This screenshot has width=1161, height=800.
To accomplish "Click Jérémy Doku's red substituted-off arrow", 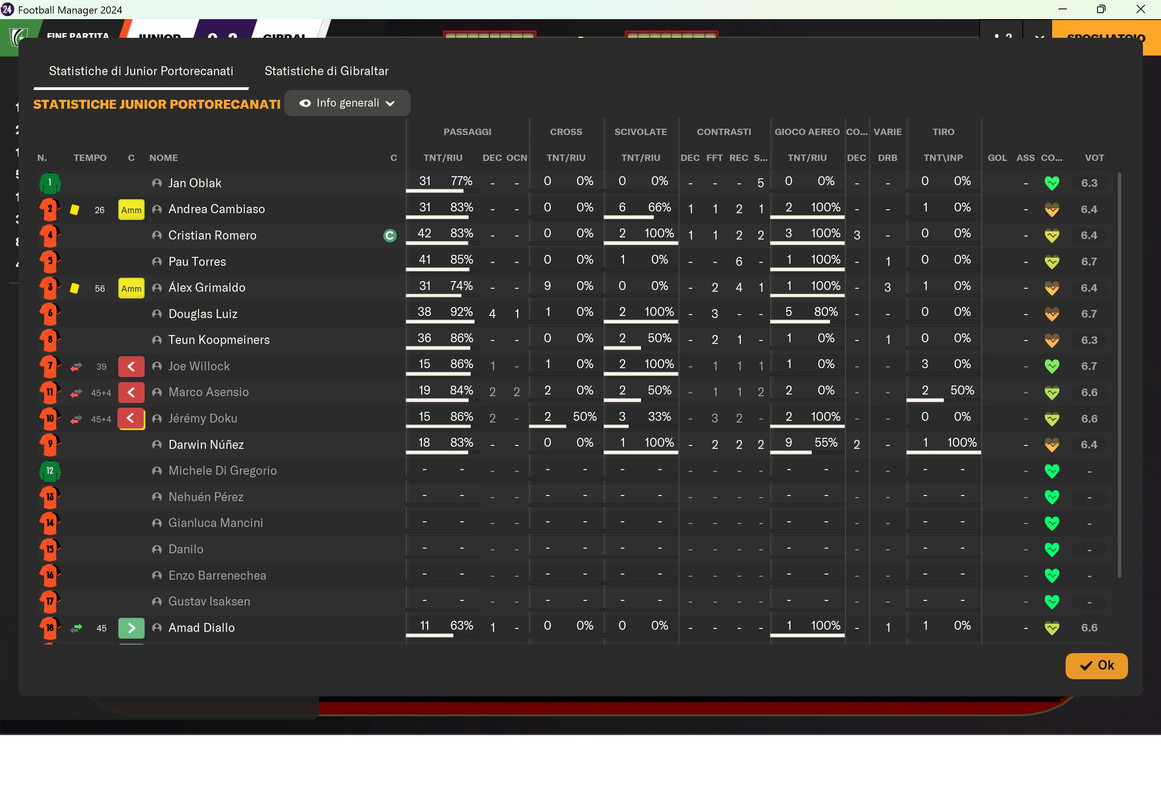I will 131,419.
